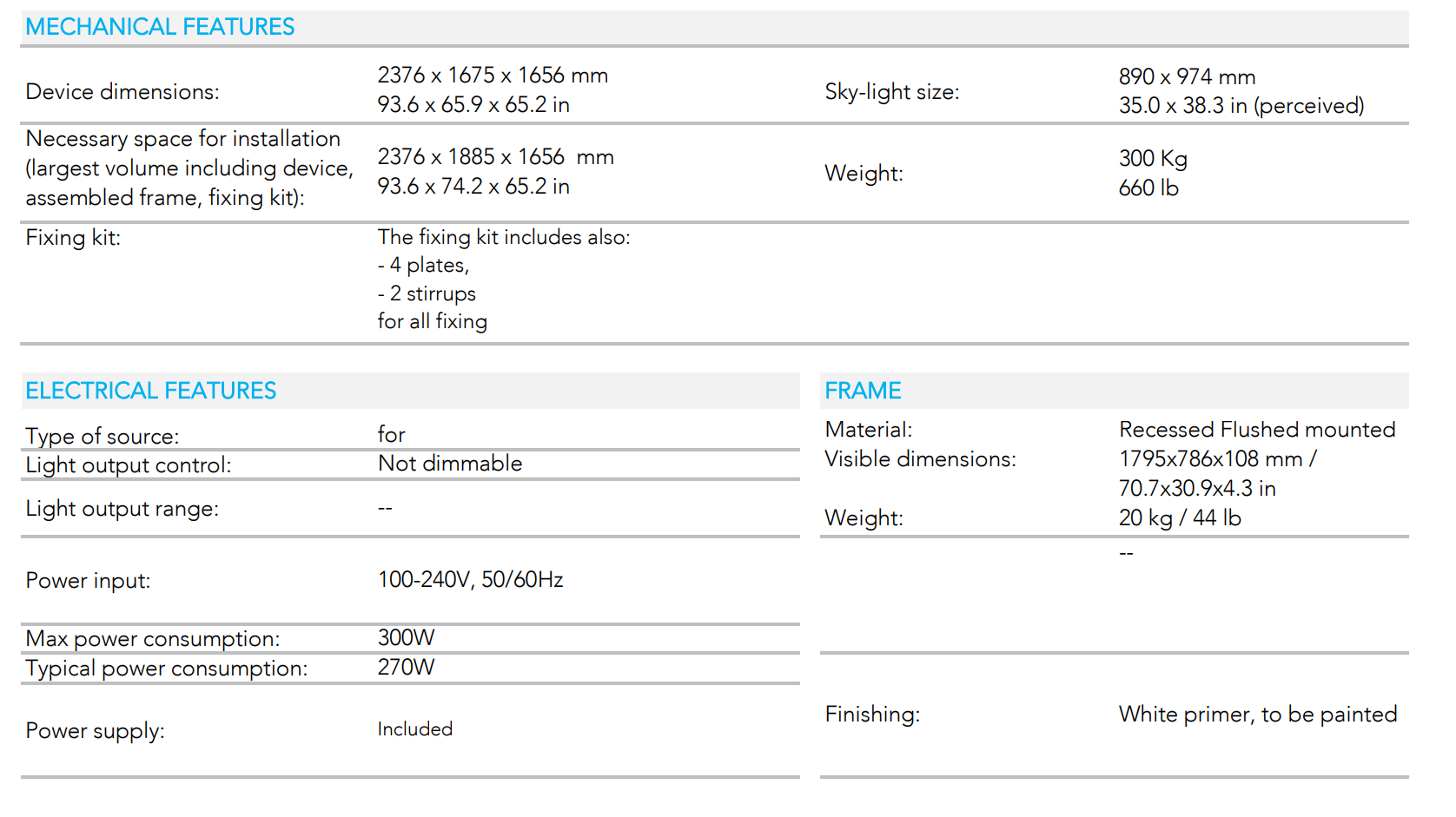
Task: Click the 890 x 974 mm value
Action: (1187, 77)
